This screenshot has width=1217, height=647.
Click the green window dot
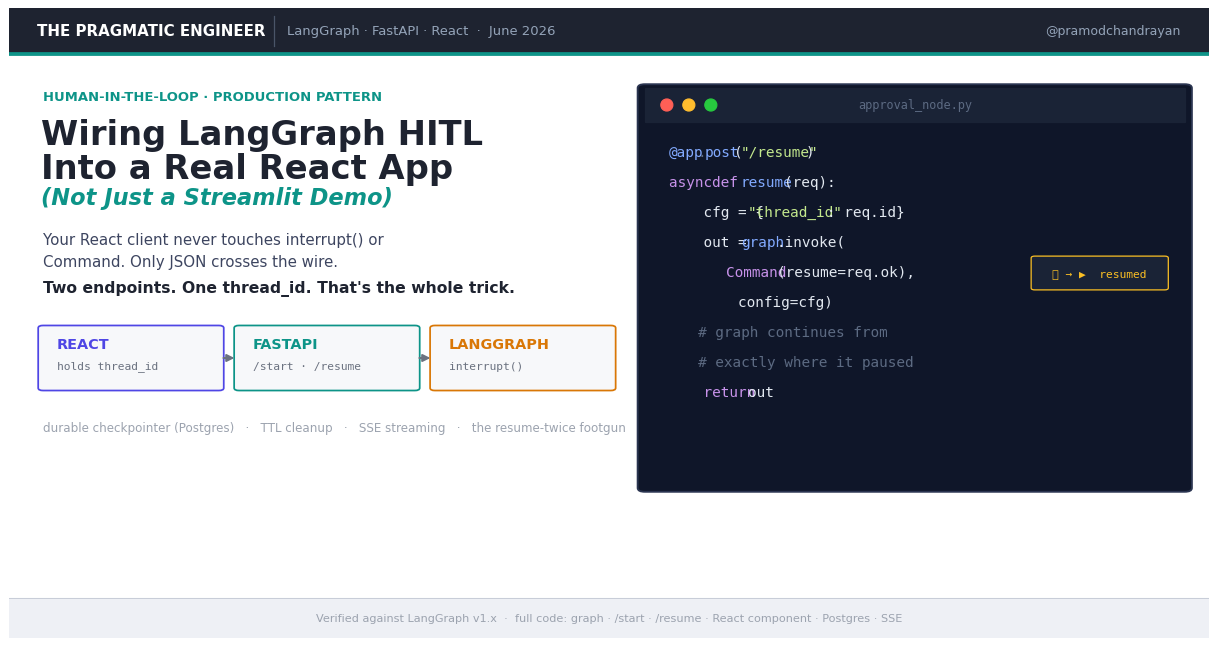coord(711,105)
